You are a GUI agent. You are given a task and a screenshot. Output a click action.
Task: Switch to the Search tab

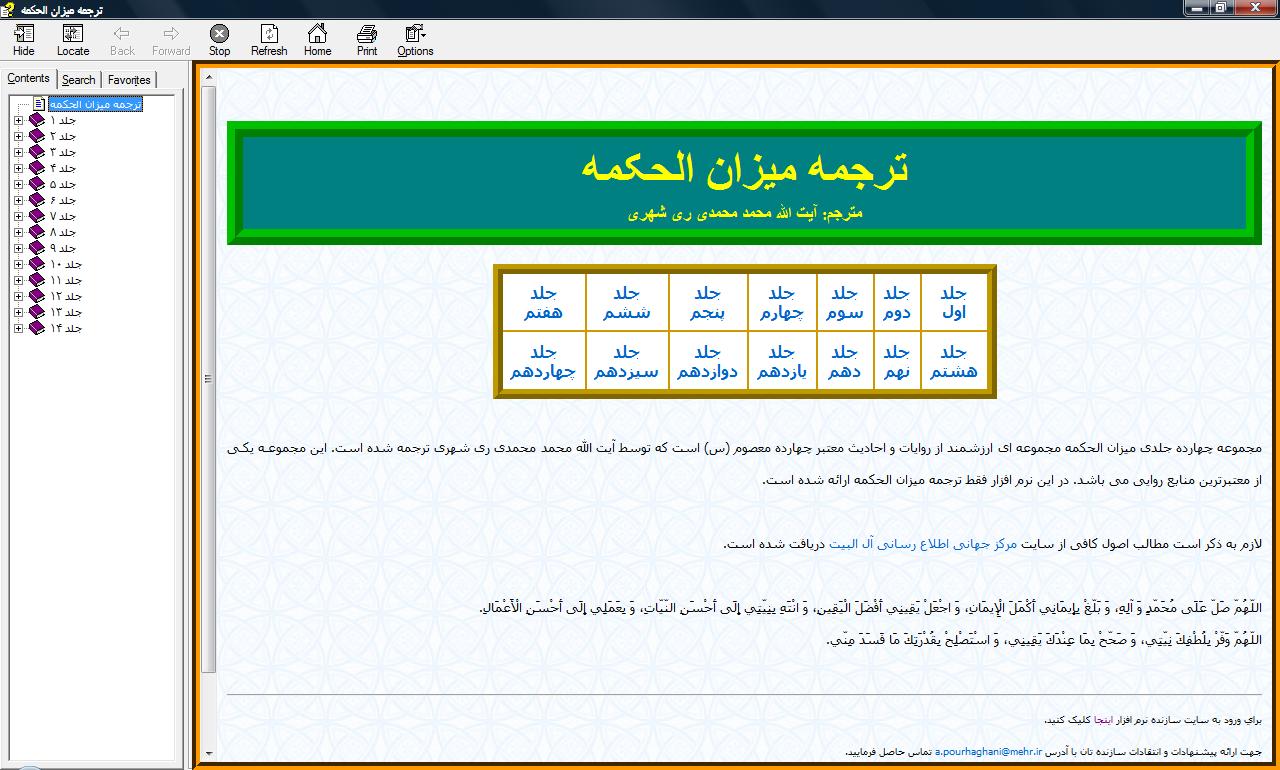tap(78, 80)
